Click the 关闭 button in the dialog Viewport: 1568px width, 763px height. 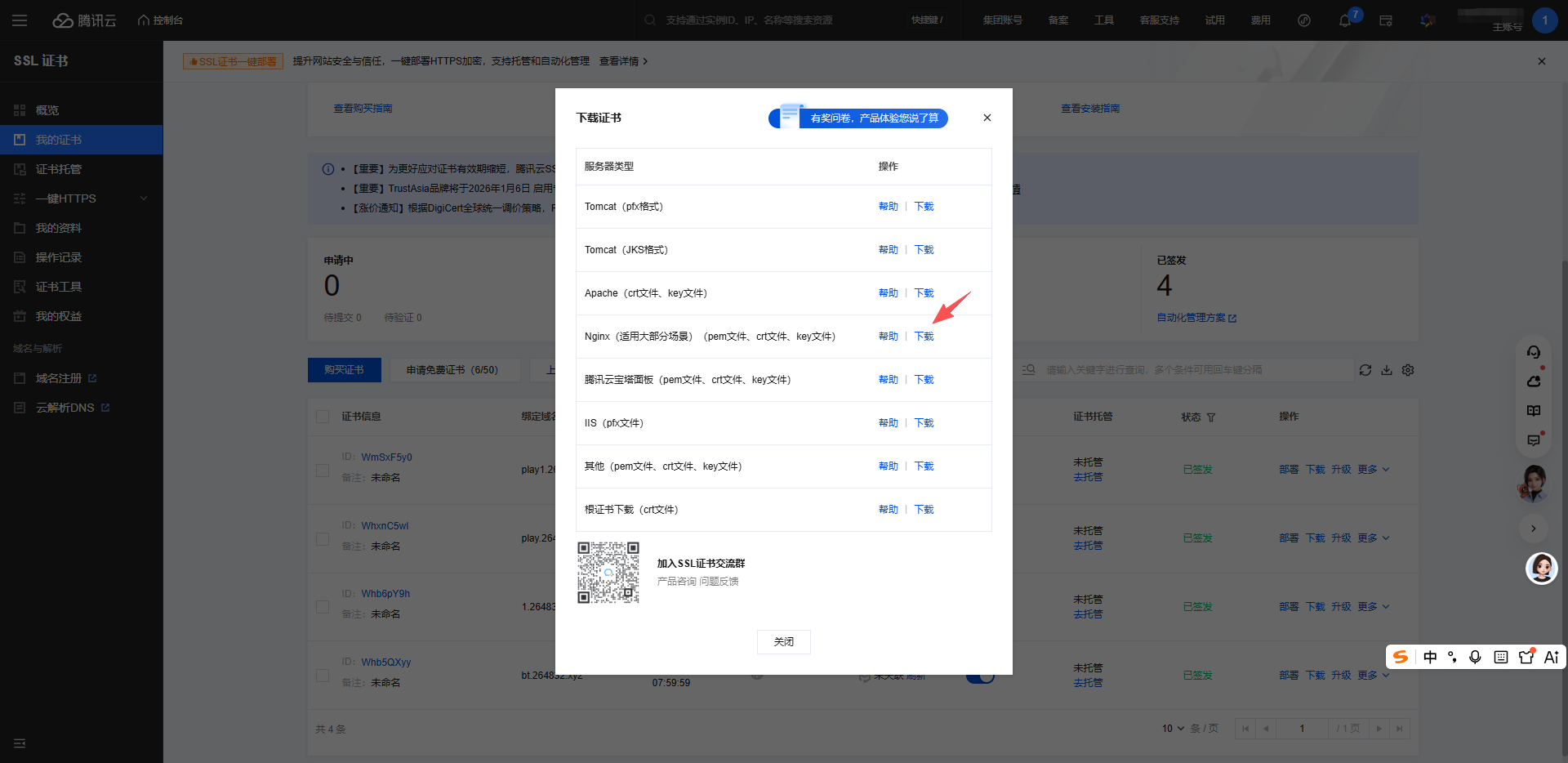783,642
